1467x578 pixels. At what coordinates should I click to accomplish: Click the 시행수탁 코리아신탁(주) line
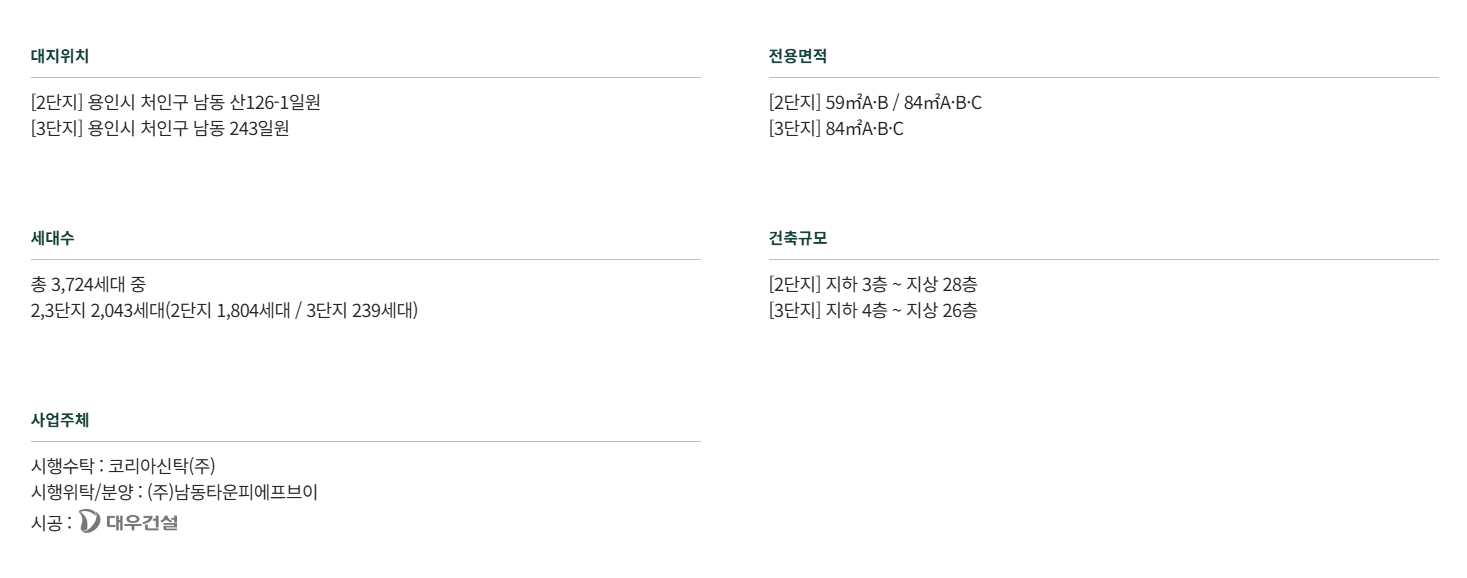[124, 466]
